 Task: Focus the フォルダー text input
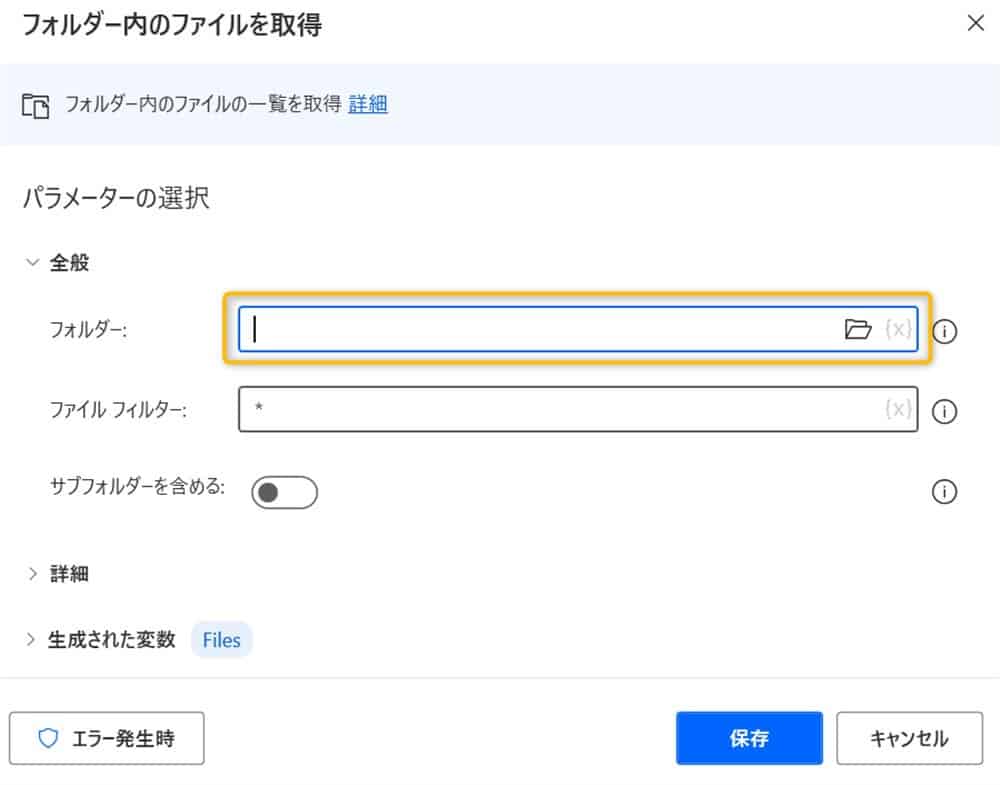(x=540, y=329)
